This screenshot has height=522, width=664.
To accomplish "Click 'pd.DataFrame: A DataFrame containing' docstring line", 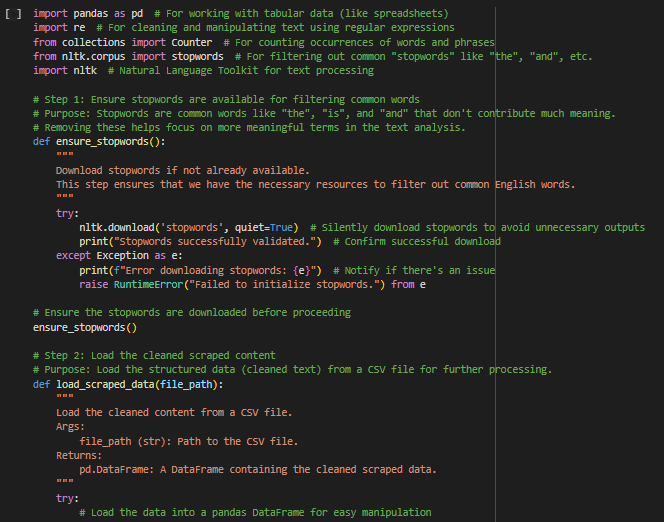I will [258, 470].
